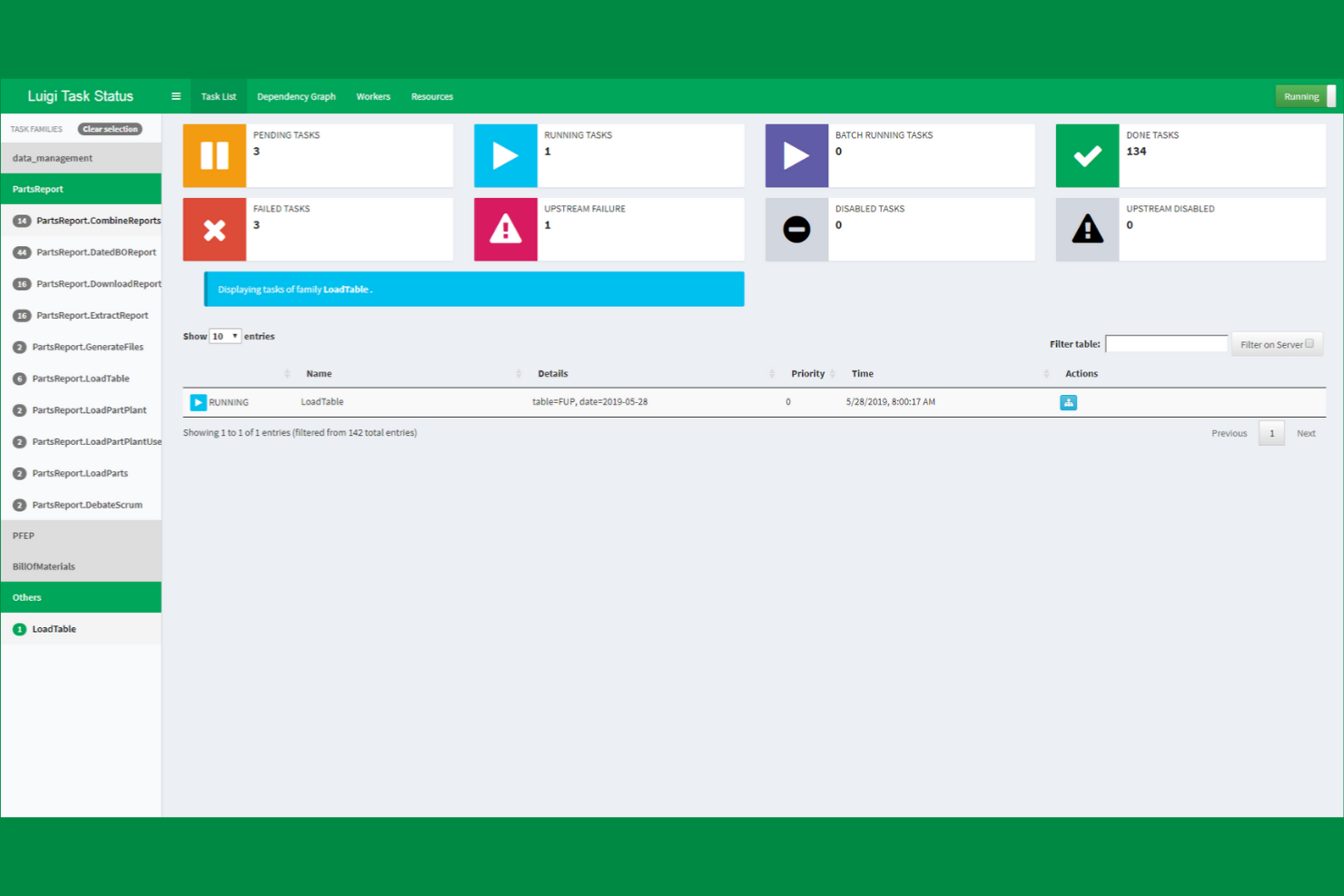Viewport: 1344px width, 896px height.
Task: Expand the PFEP task family
Action: pos(23,535)
